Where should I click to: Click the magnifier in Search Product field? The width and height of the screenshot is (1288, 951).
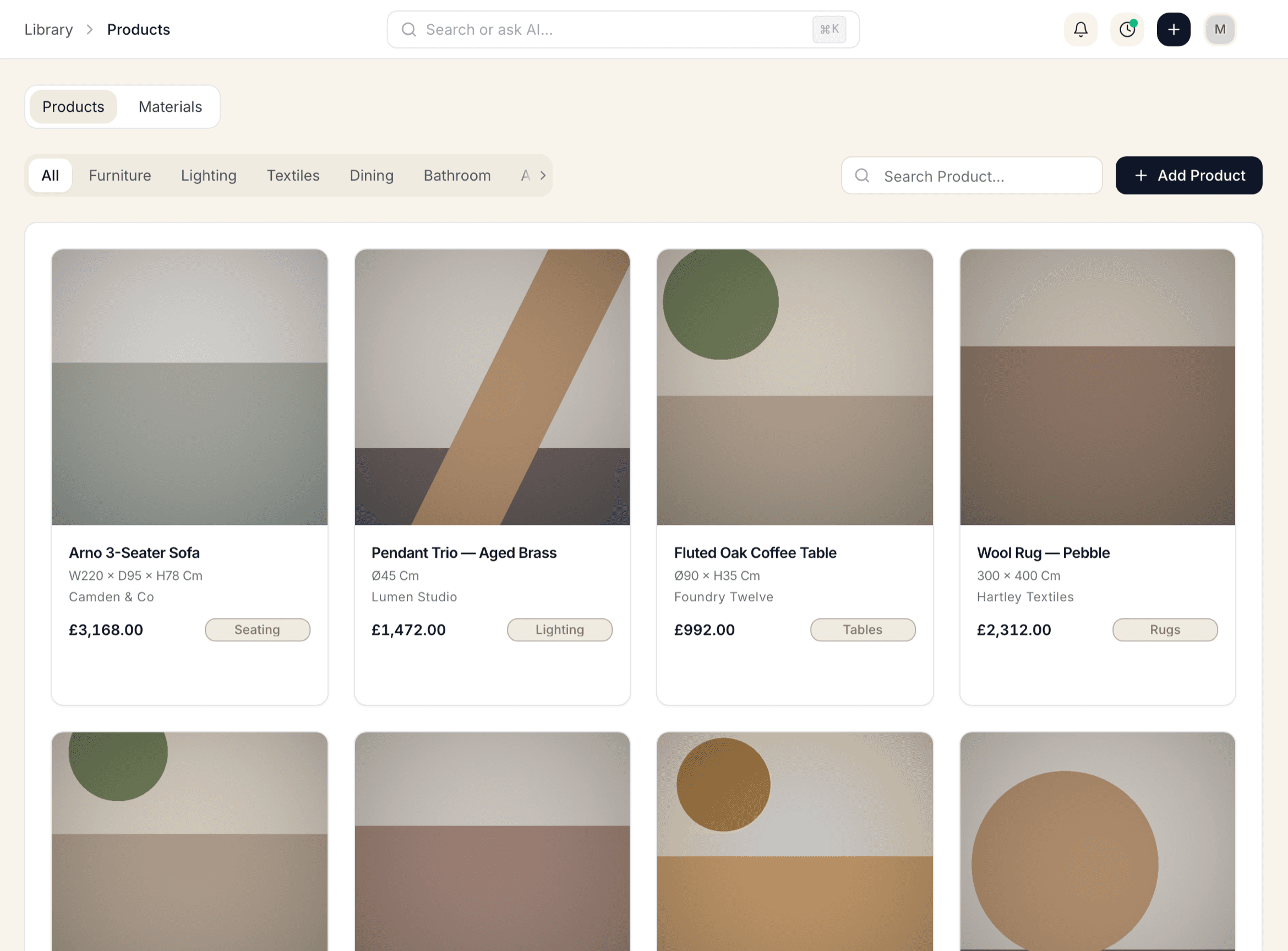point(862,176)
